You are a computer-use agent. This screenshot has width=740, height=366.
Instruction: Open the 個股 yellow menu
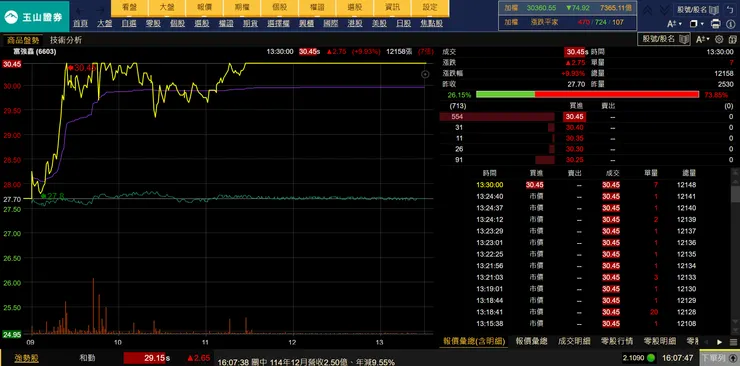[279, 8]
